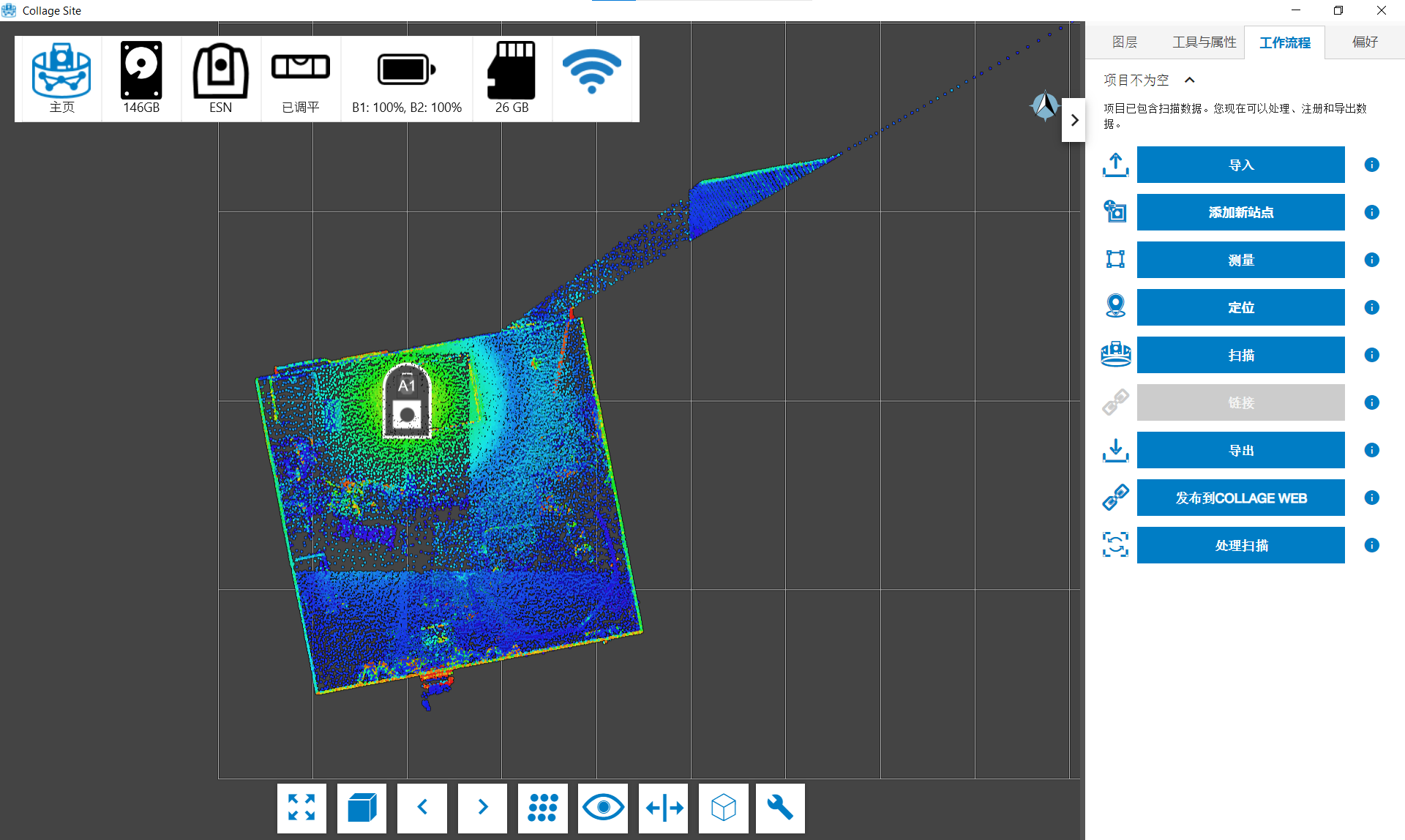This screenshot has width=1405, height=840.
Task: Collapse the right side panel arrow
Action: click(1074, 120)
